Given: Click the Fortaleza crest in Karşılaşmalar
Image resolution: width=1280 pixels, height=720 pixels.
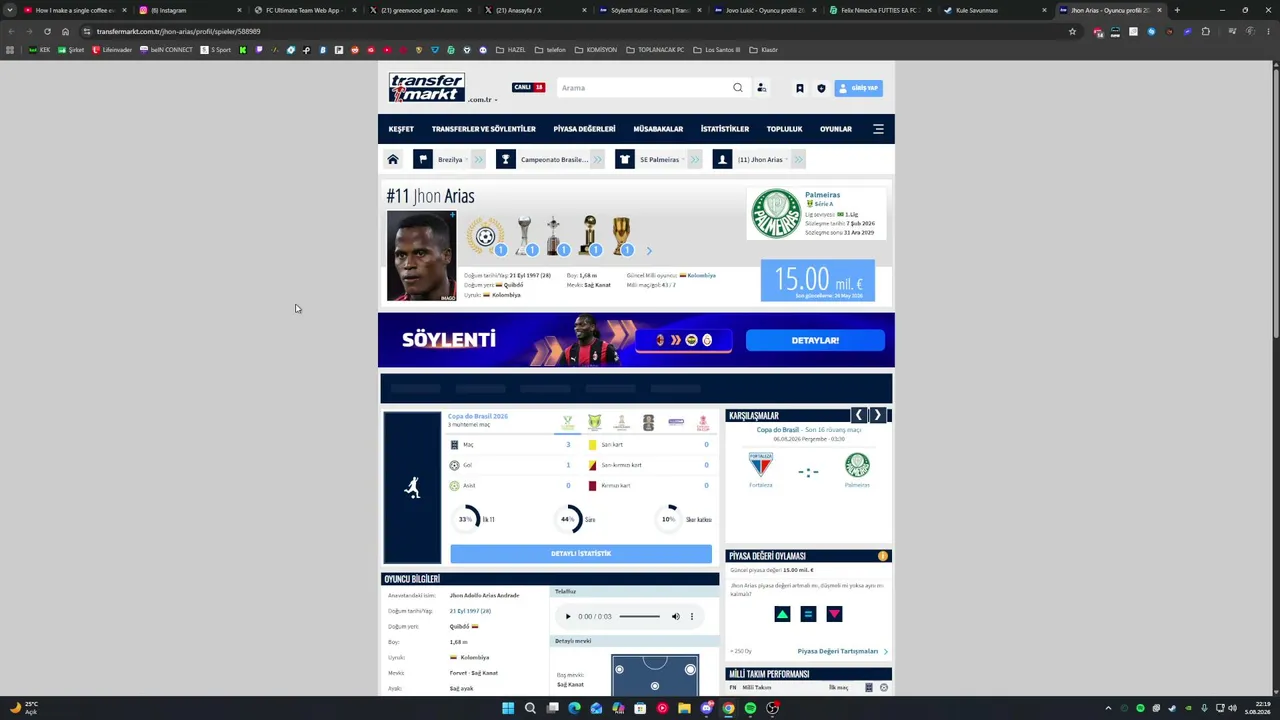Looking at the screenshot, I should click(761, 465).
